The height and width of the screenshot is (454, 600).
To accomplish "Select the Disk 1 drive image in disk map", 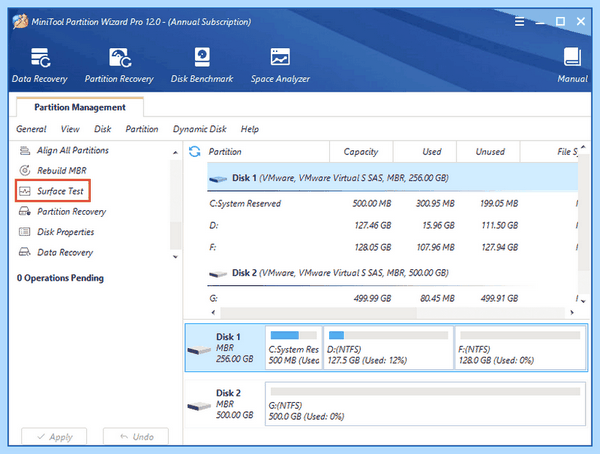I will [x=199, y=349].
